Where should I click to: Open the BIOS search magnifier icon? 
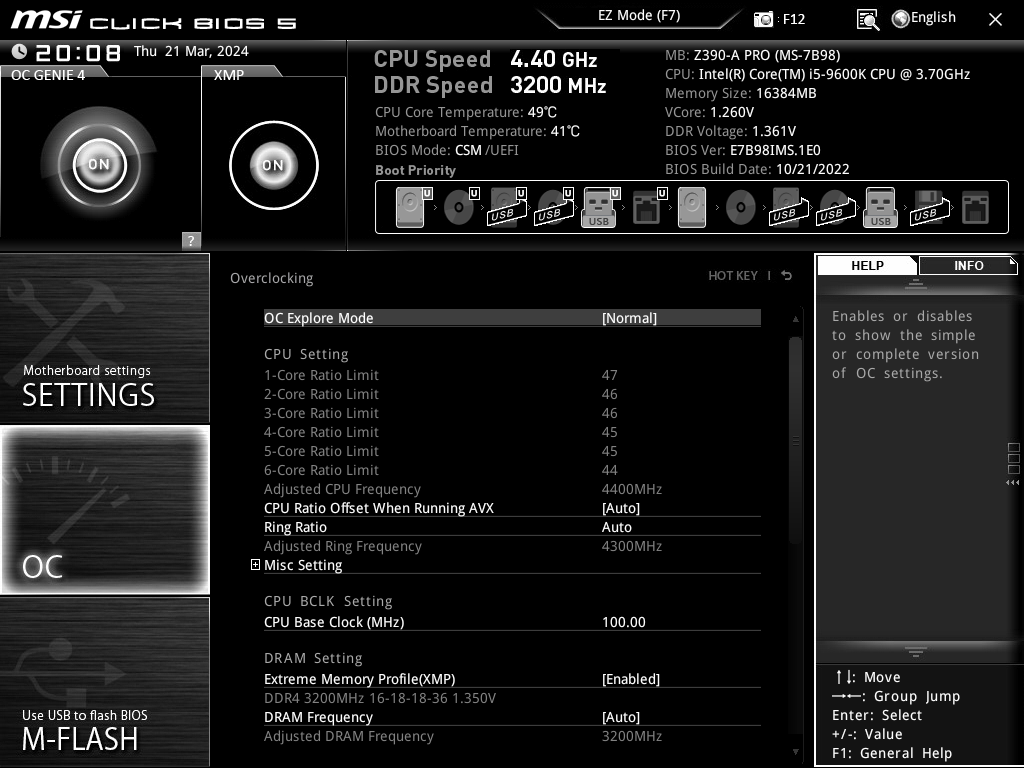point(867,20)
